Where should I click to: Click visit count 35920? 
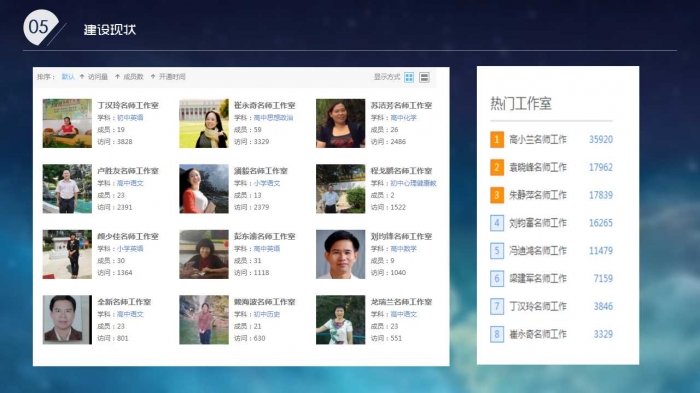click(x=600, y=139)
